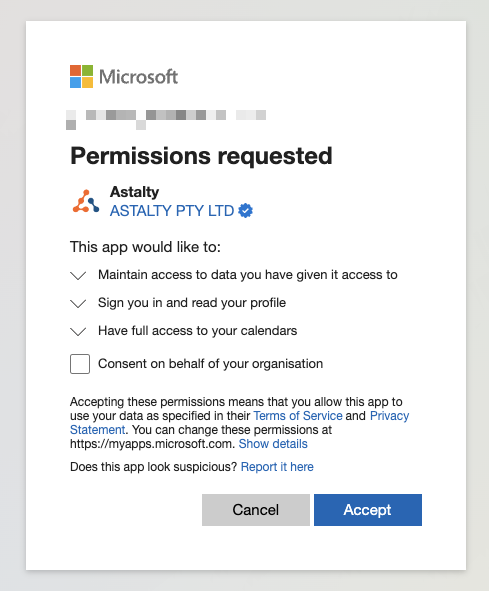Open the Terms of Service link
The width and height of the screenshot is (489, 591).
(x=298, y=416)
